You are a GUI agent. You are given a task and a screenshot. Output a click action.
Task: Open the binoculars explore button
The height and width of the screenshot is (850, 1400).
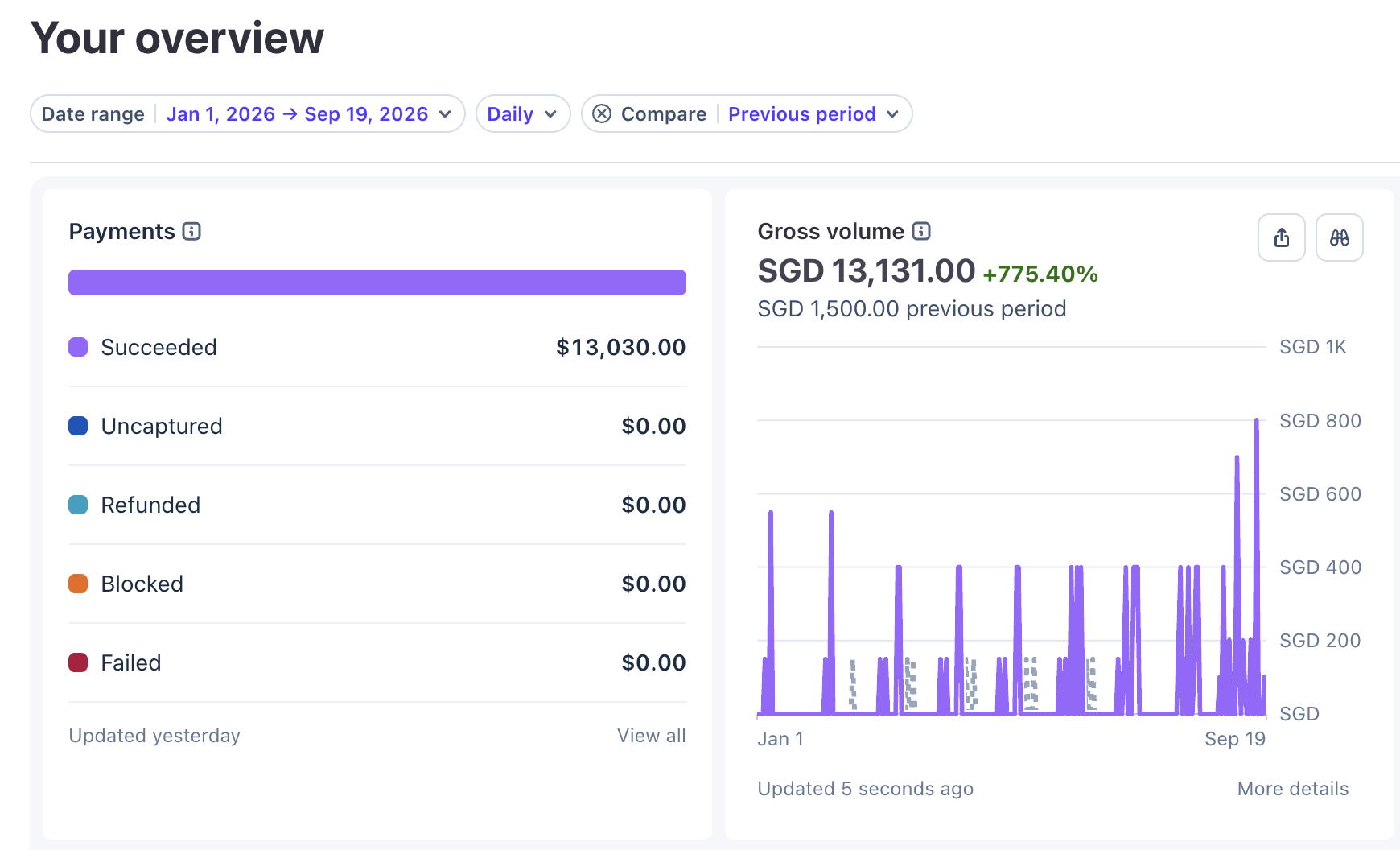pos(1340,237)
